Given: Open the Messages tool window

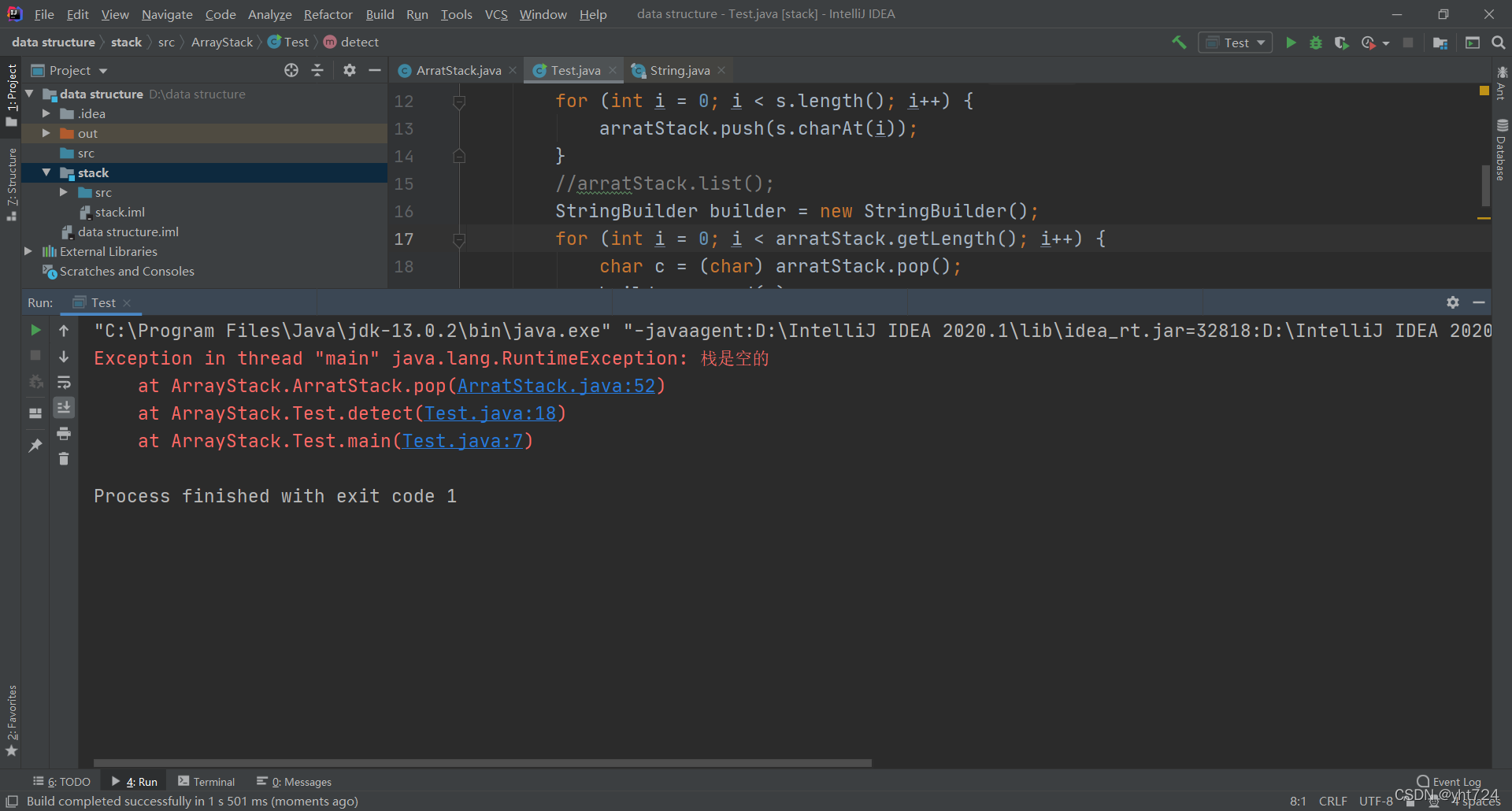Looking at the screenshot, I should pyautogui.click(x=294, y=781).
